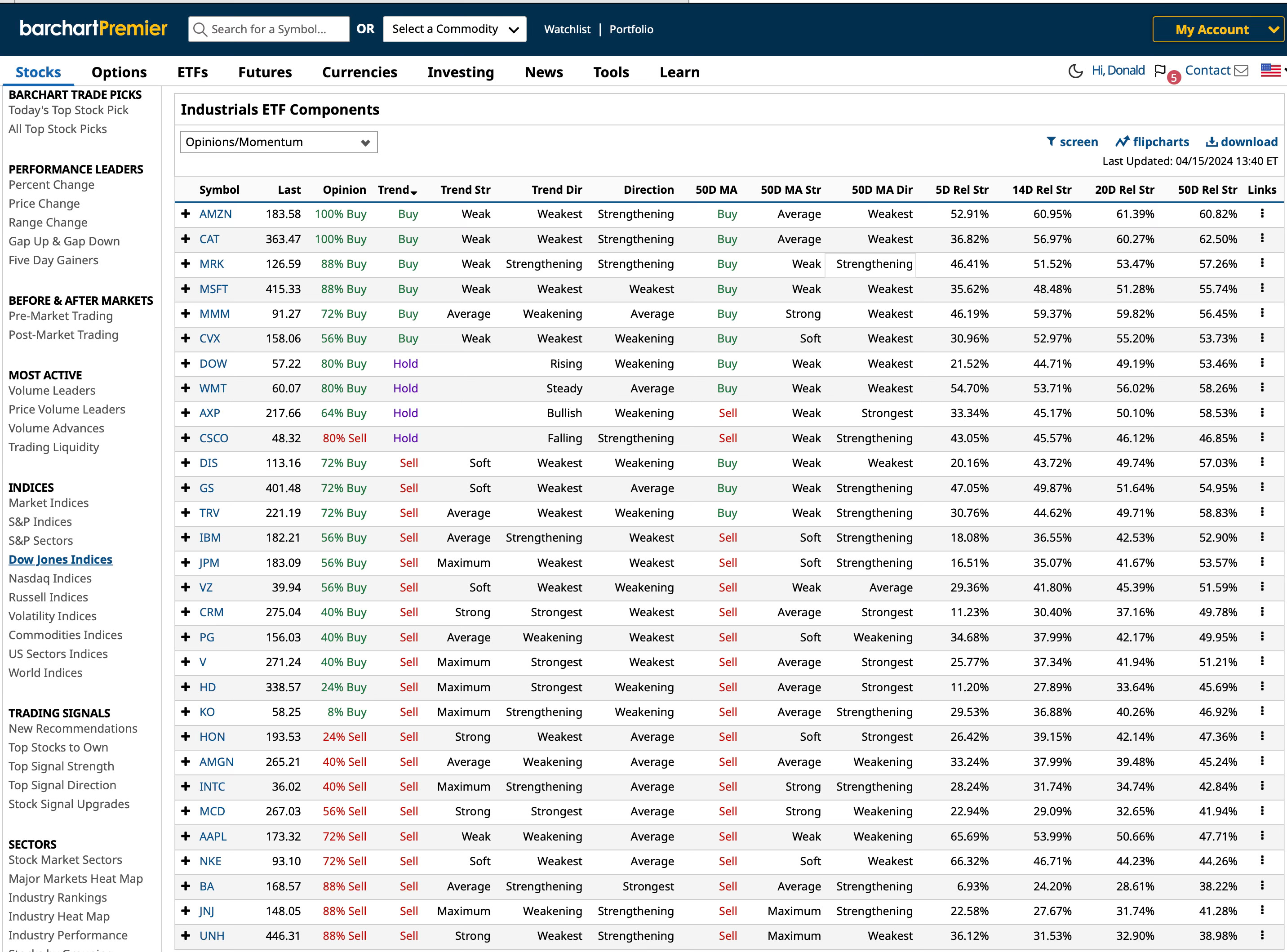Open the My Account dropdown
Viewport: 1287px width, 952px height.
[x=1219, y=29]
